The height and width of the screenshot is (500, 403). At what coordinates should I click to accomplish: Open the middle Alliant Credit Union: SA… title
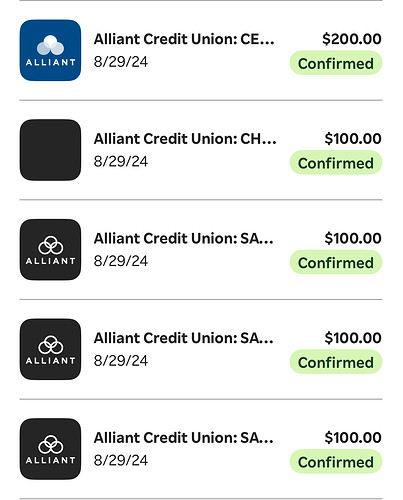(184, 338)
